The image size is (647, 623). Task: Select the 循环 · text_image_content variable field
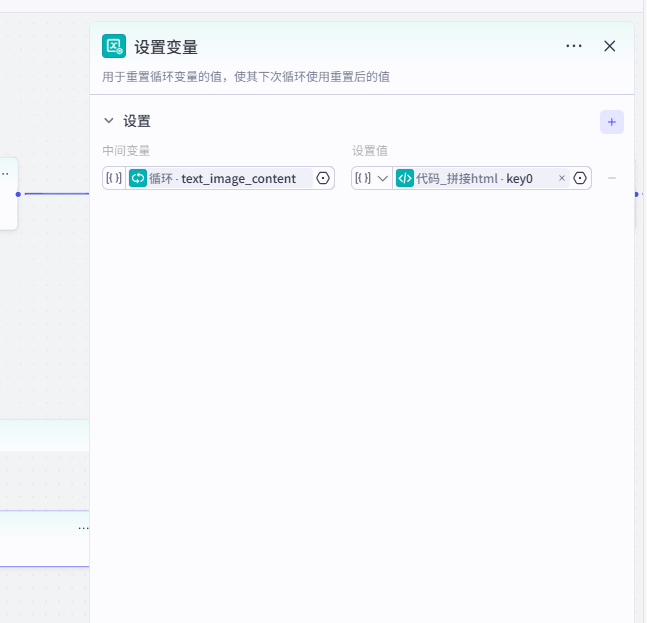(226, 178)
